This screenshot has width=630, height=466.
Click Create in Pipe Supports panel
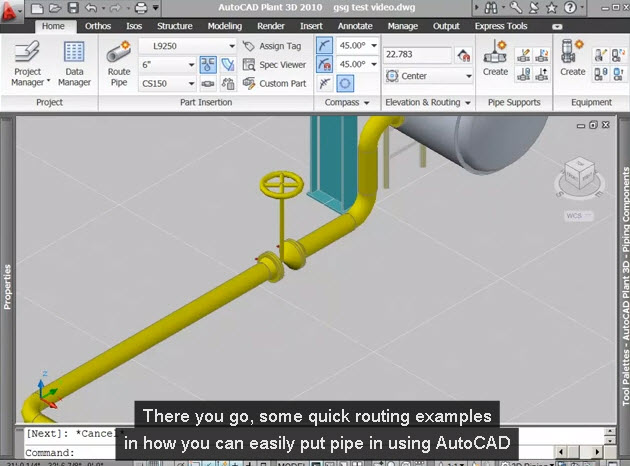495,58
